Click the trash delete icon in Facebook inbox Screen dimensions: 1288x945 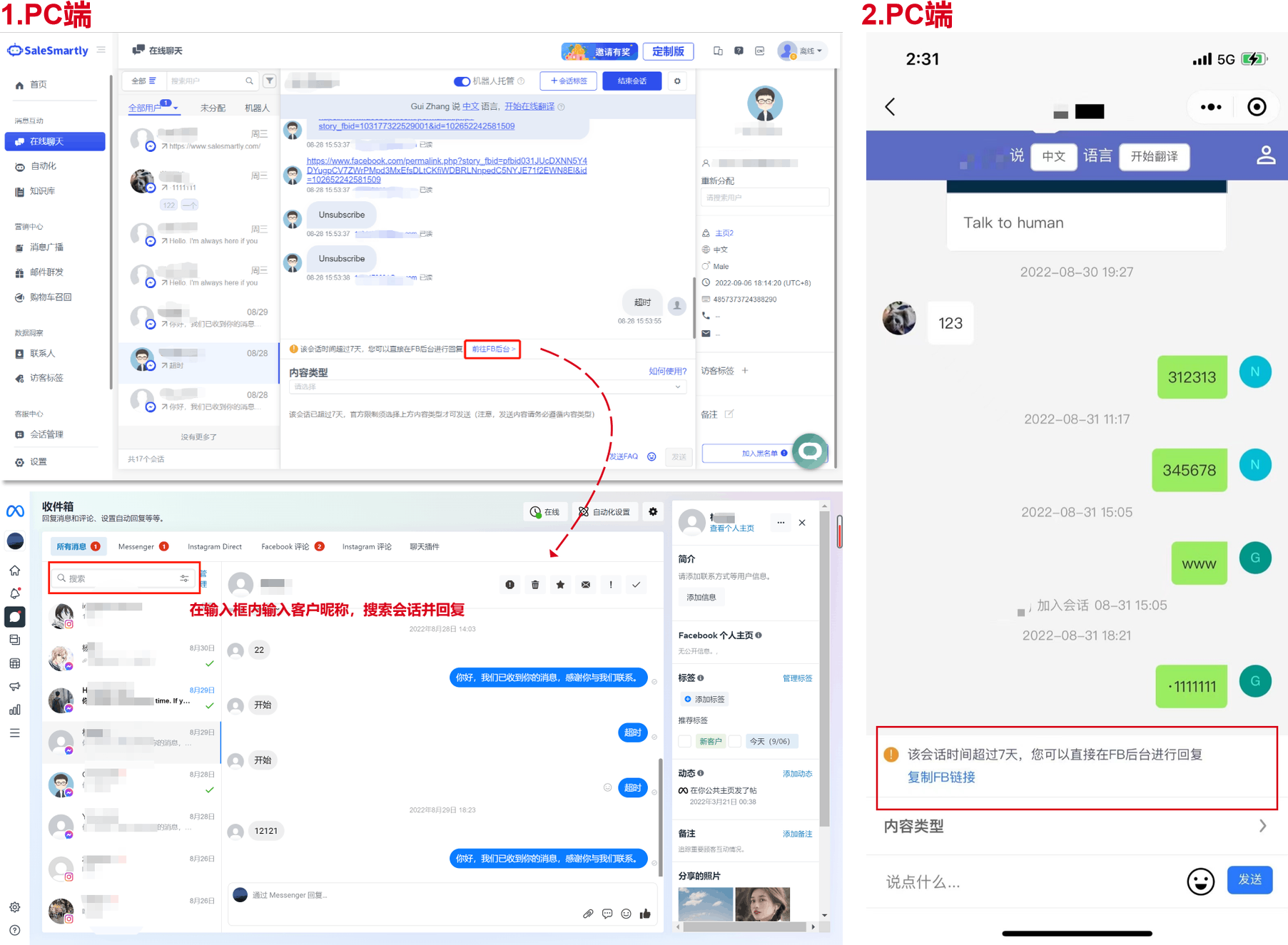(x=535, y=585)
